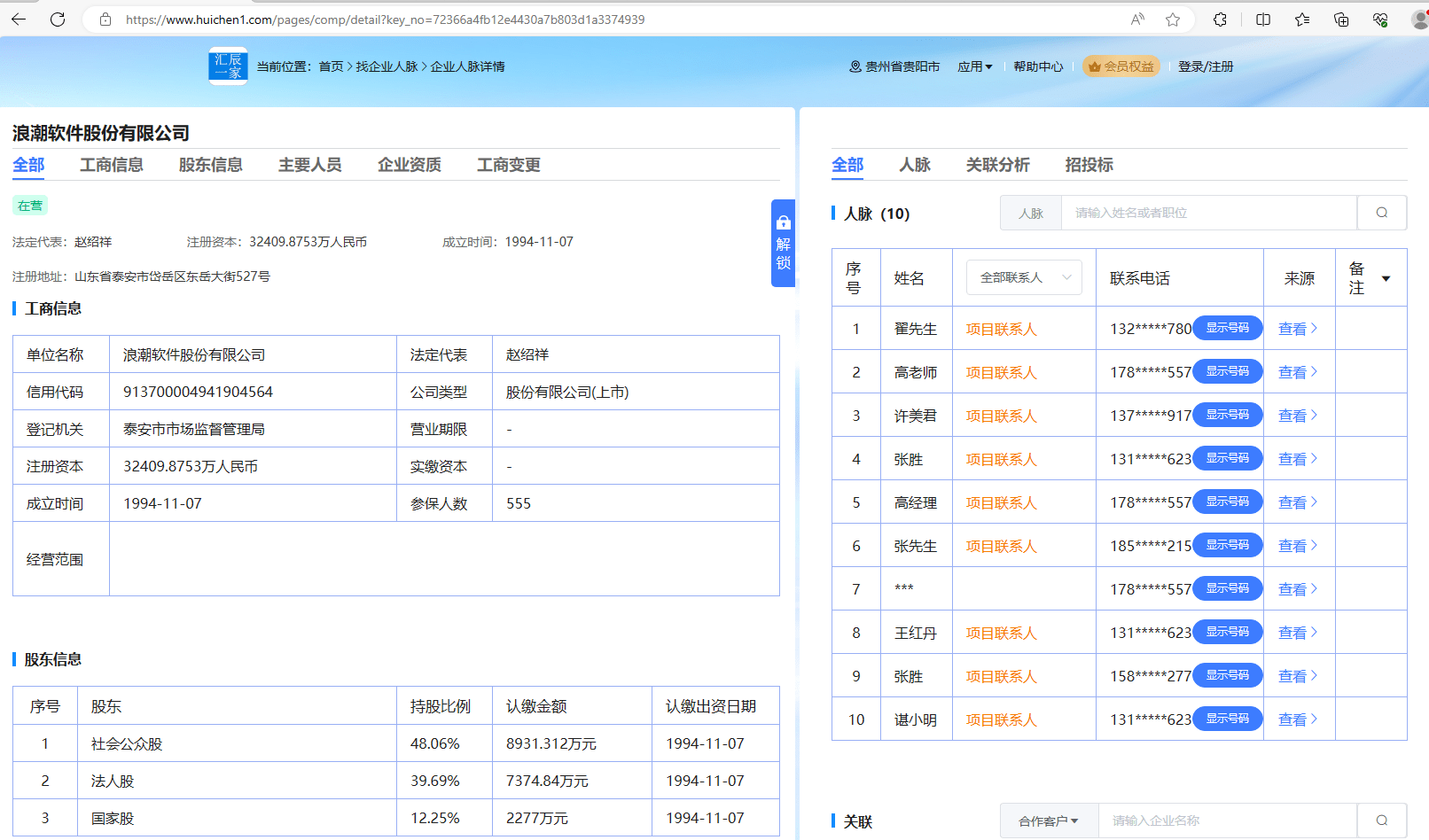This screenshot has width=1429, height=840.
Task: Click the browser back arrow
Action: point(19,19)
